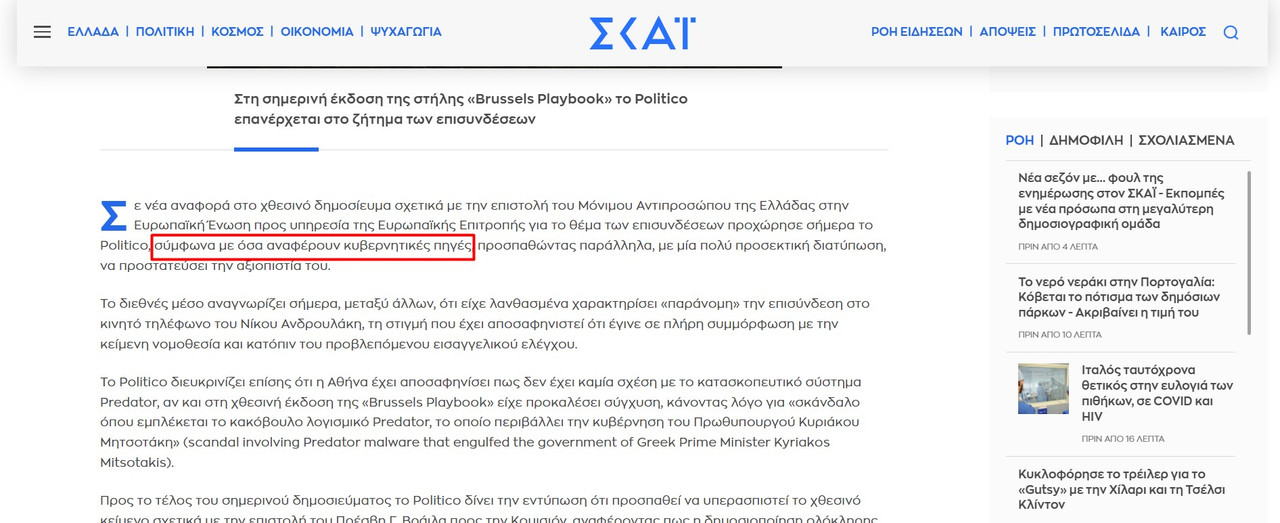Screen dimensions: 1280x523
Task: Click the 'ΠΡΙΝ ΑΠΟ 16 ΛΕΠΤΑ' timestamp
Action: pos(1124,439)
